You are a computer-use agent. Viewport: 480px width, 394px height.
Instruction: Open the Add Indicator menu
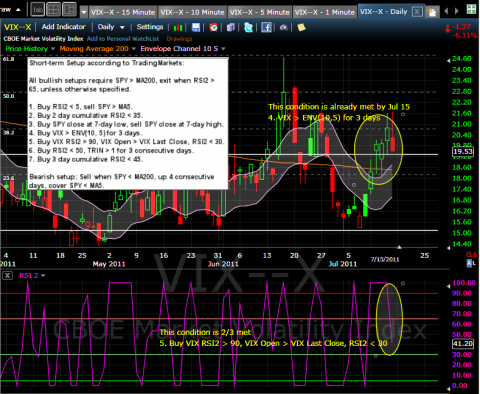tap(63, 27)
